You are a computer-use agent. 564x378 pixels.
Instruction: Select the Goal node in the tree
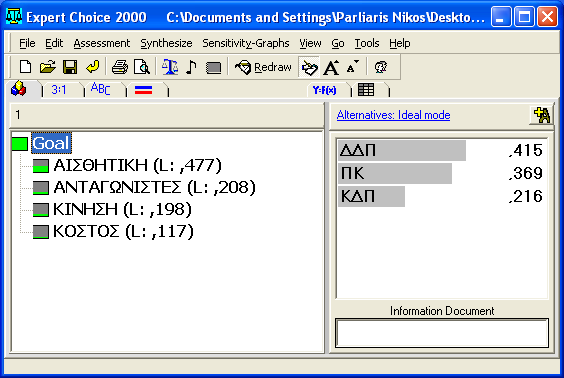tap(51, 143)
